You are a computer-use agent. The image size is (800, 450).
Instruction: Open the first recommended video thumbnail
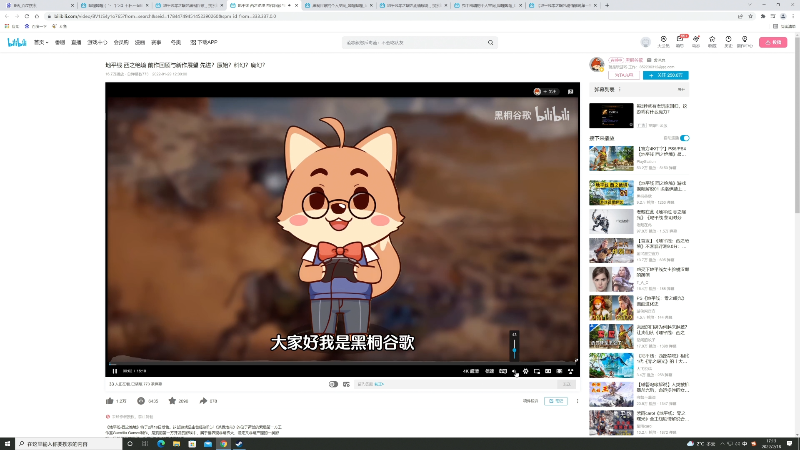pyautogui.click(x=611, y=158)
